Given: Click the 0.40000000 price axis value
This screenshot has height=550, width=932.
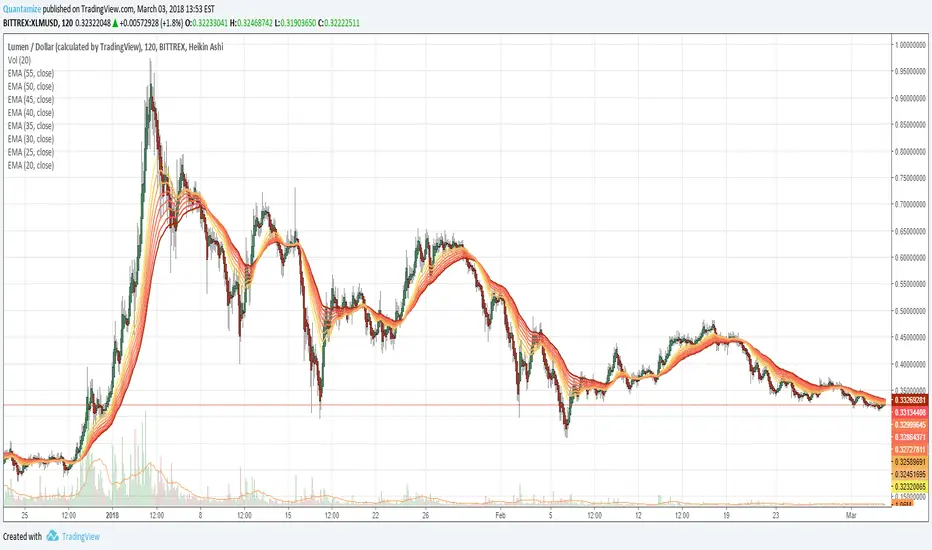Looking at the screenshot, I should click(x=911, y=364).
